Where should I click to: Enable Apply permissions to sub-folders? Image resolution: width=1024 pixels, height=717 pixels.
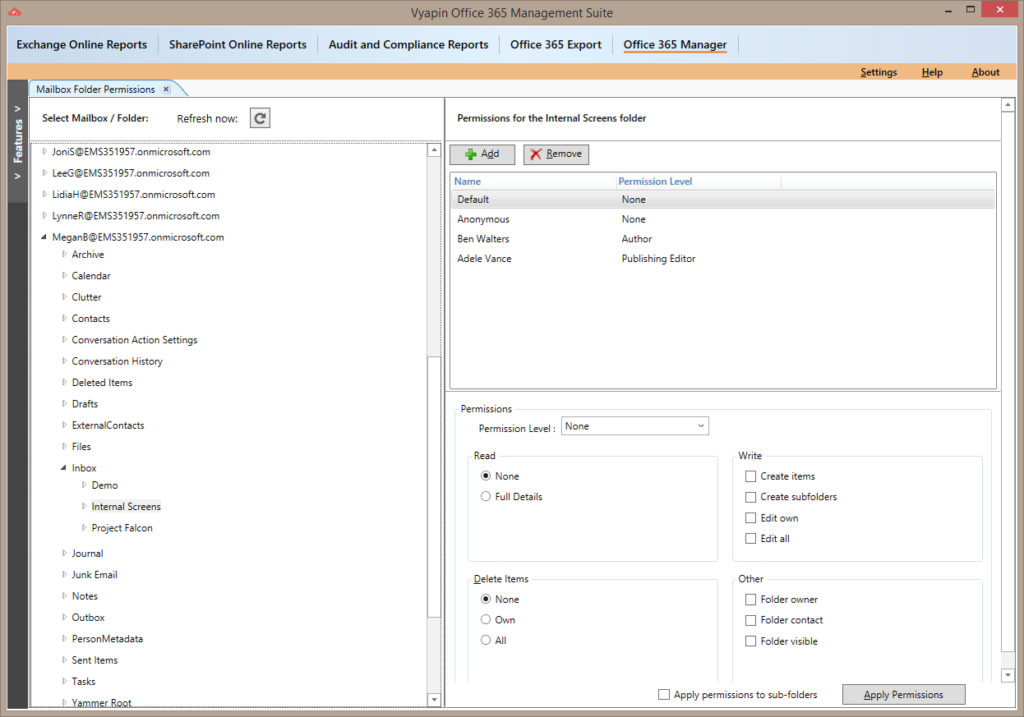click(664, 694)
